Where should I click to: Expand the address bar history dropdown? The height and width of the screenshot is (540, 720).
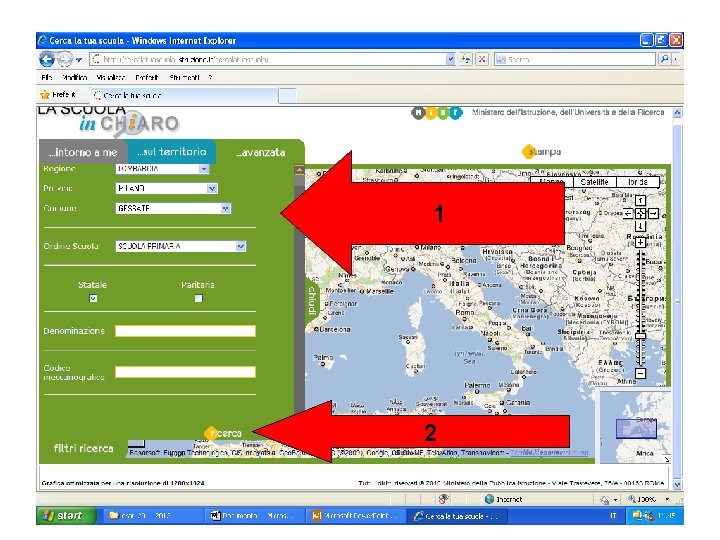point(450,59)
